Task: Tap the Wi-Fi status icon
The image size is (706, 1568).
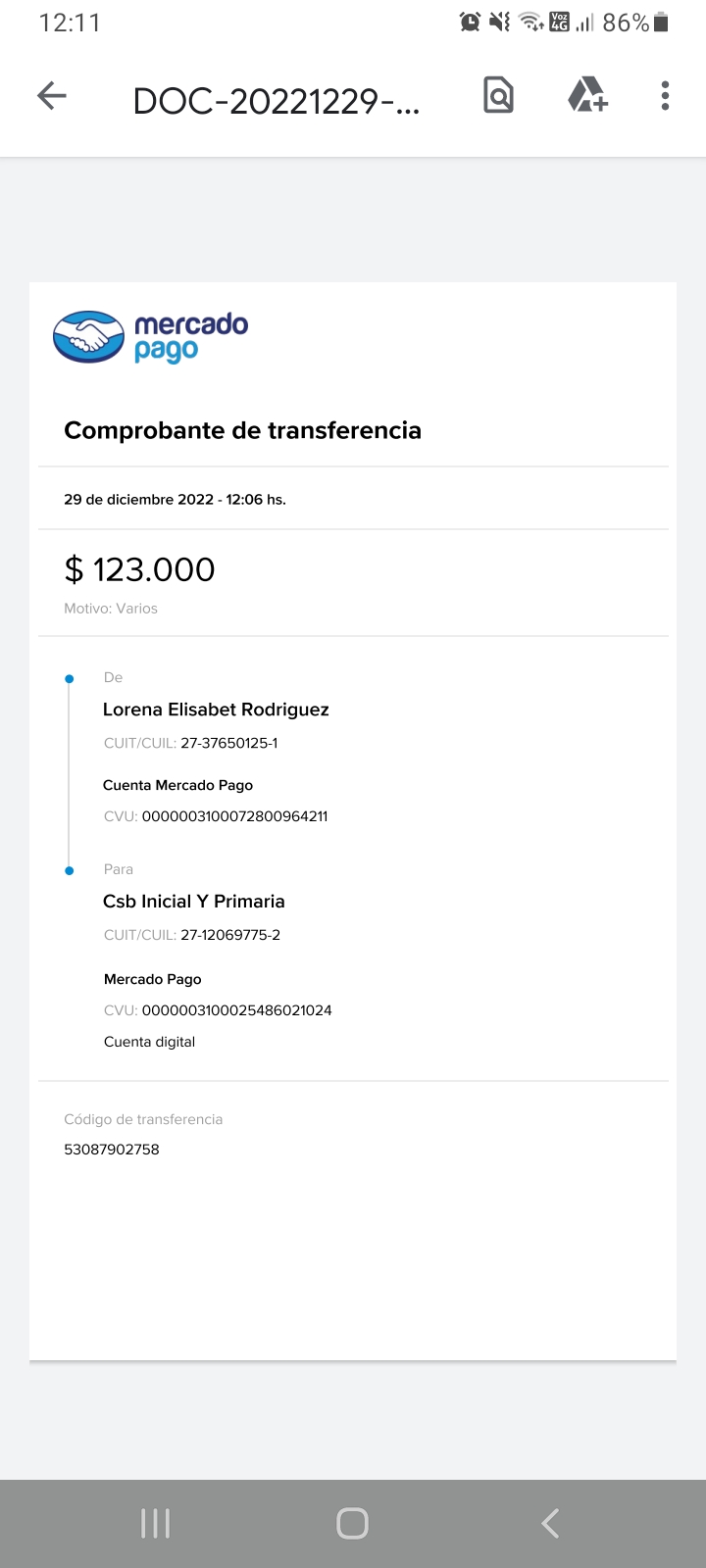Action: (x=530, y=22)
